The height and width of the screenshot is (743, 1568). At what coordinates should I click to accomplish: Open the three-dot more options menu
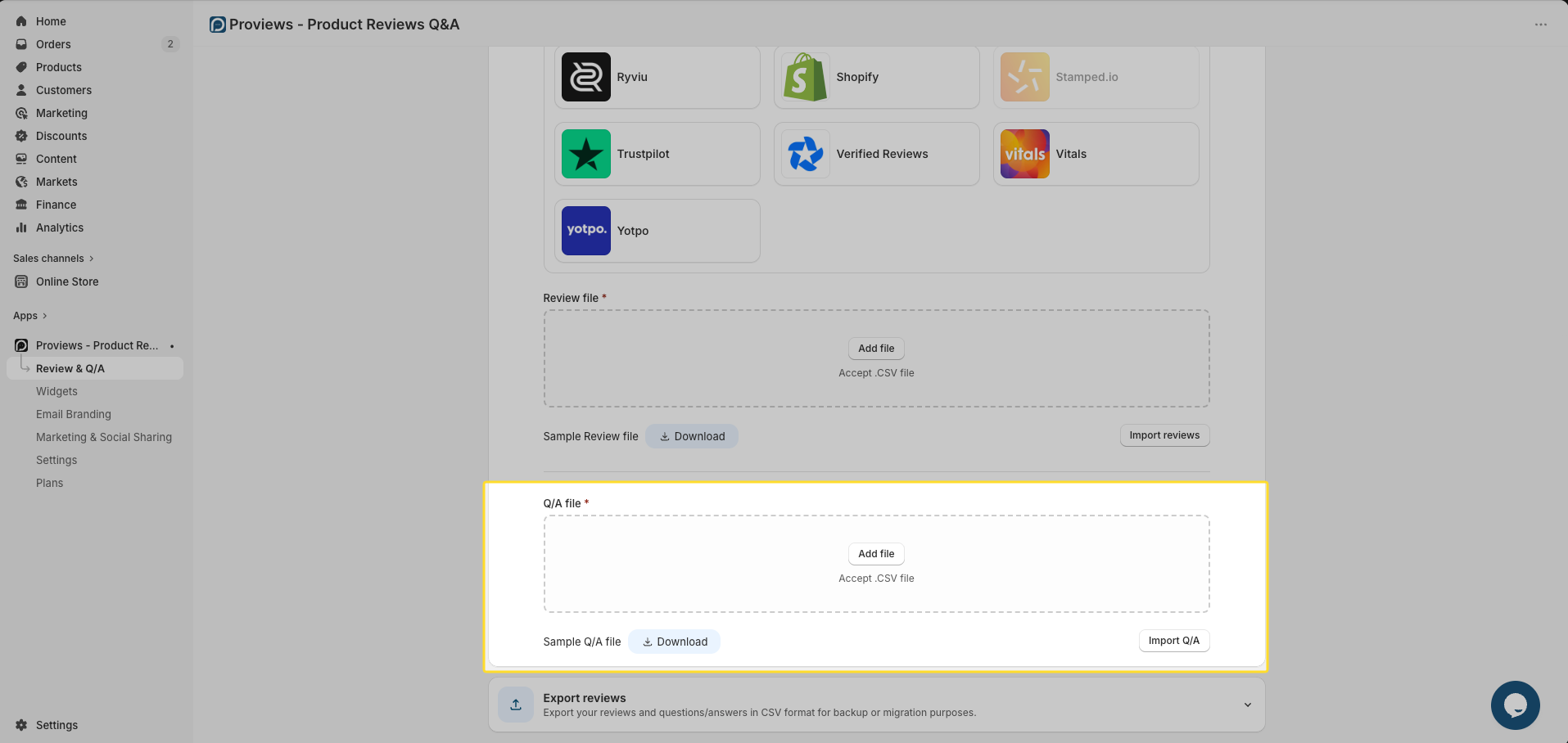point(1541,25)
